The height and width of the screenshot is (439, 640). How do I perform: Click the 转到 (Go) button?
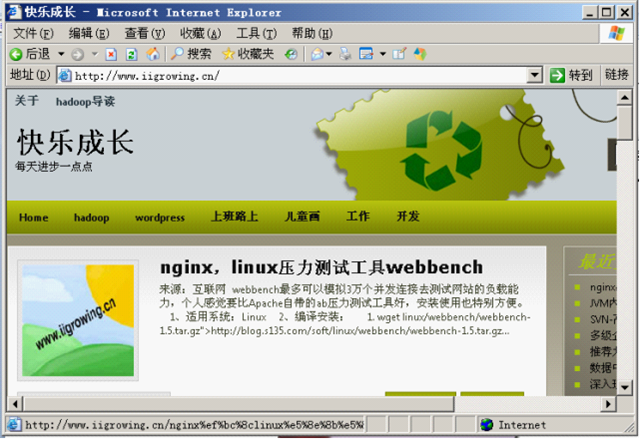571,75
